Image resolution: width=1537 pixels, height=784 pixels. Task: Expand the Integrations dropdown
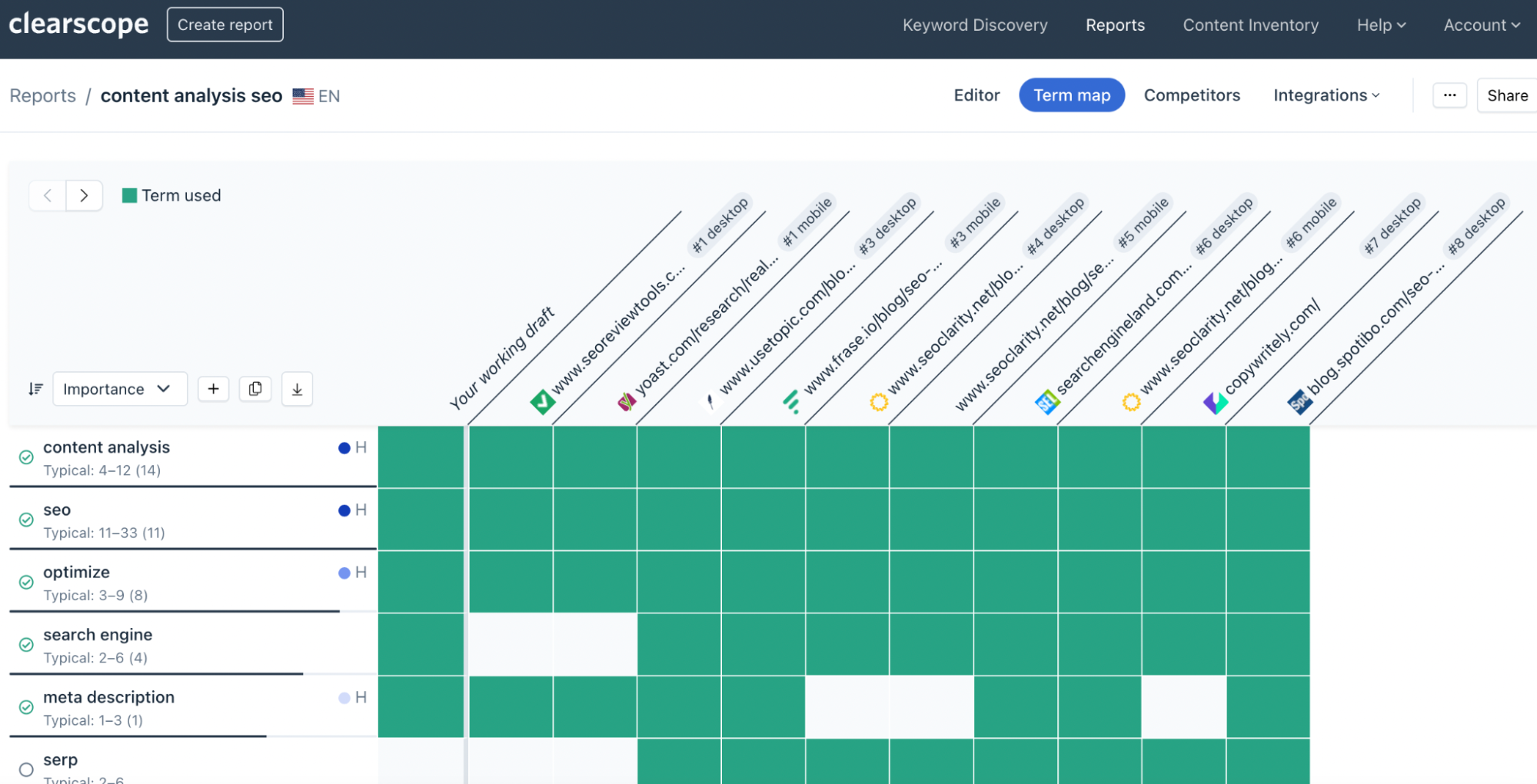(x=1326, y=95)
